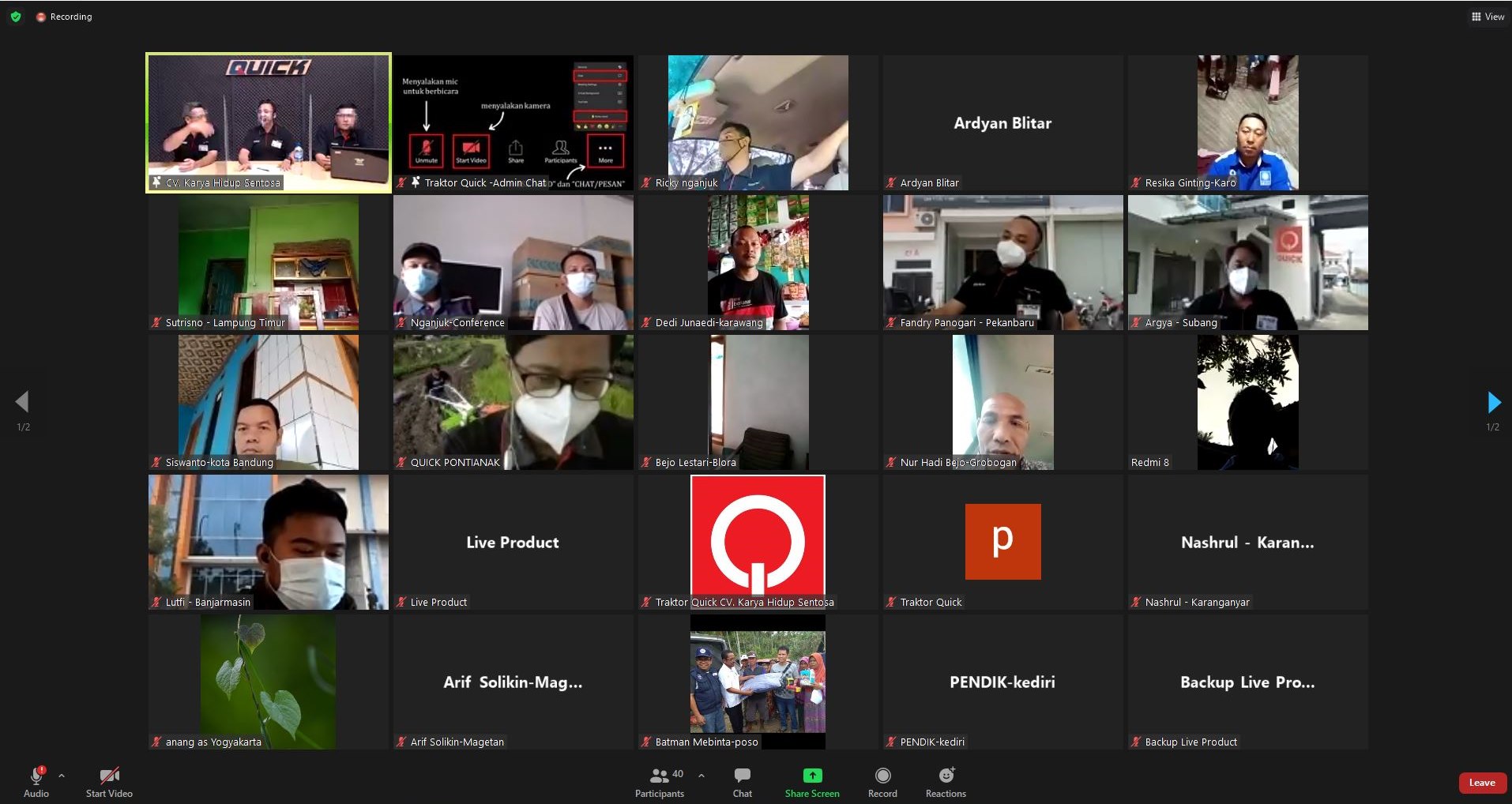Select the CV. Karya Hidup Sentosa video tile
The width and height of the screenshot is (1512, 804).
tap(269, 122)
